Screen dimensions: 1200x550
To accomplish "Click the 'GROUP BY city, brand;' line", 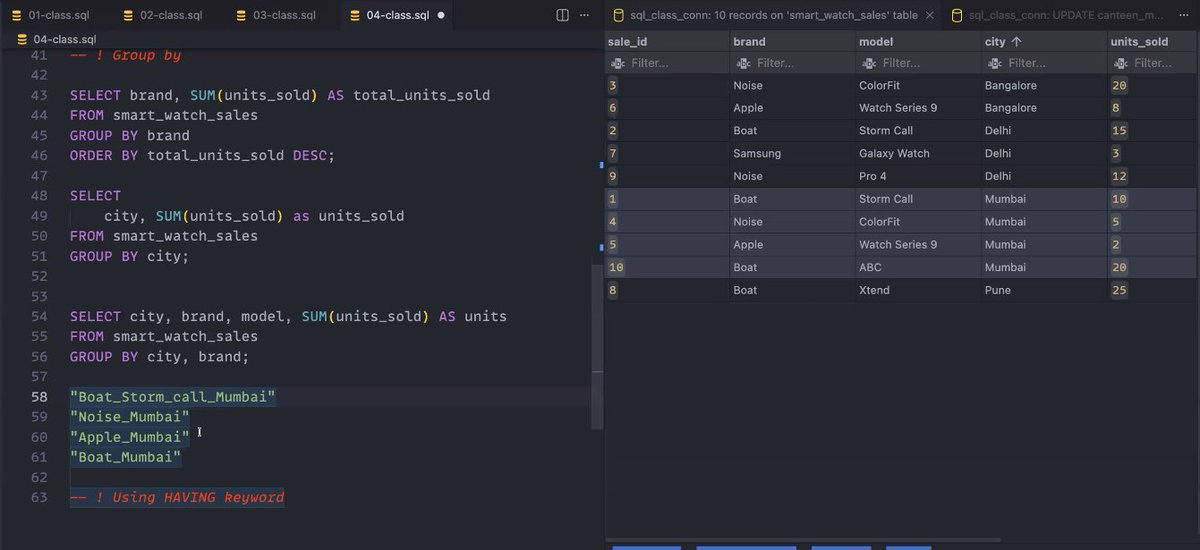I will [x=160, y=356].
